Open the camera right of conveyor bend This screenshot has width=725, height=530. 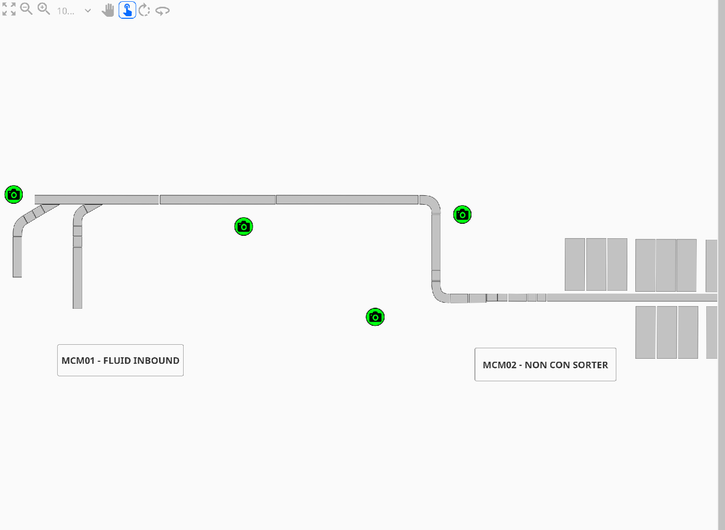tap(462, 214)
